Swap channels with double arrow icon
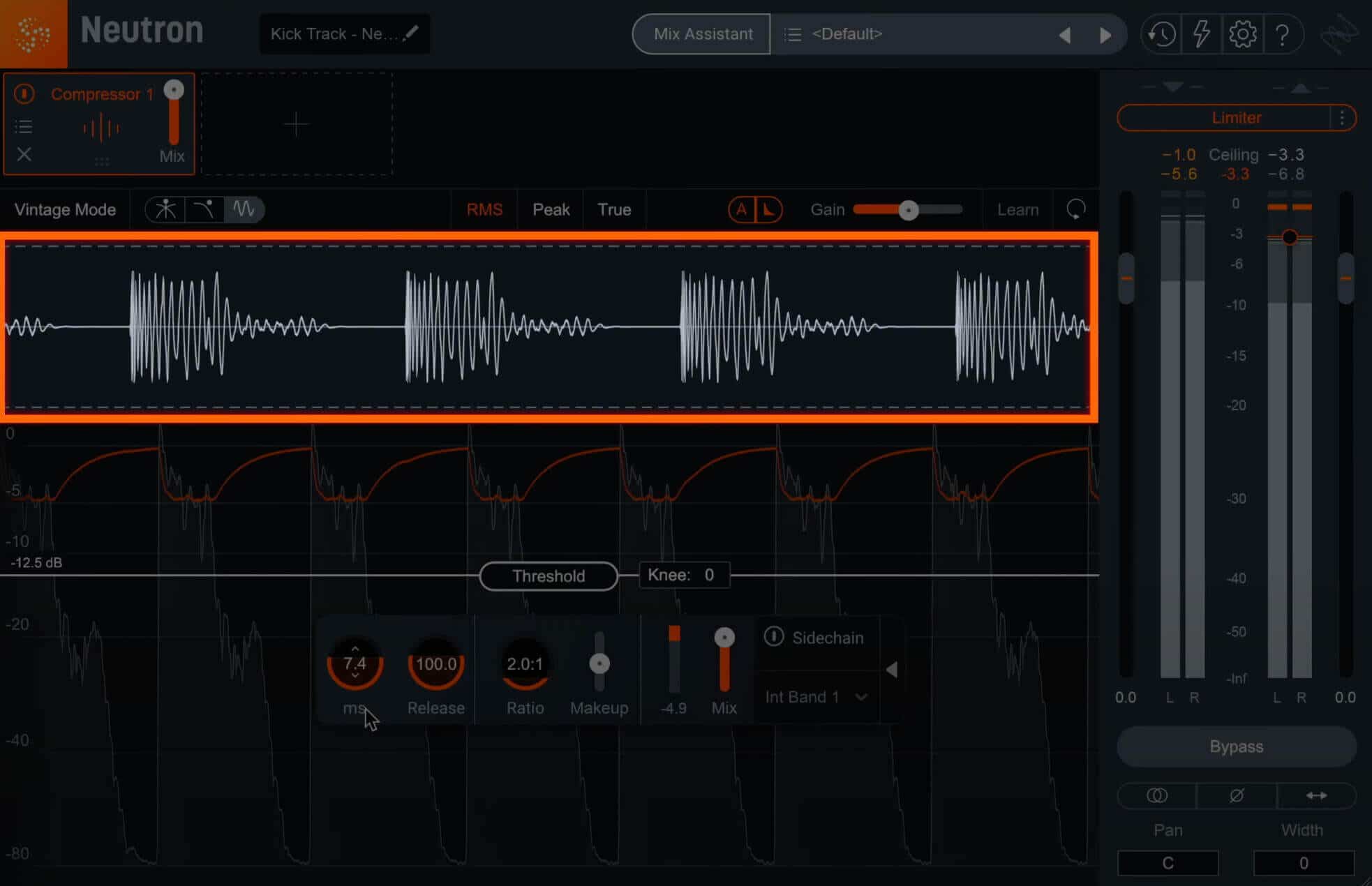This screenshot has width=1372, height=886. pyautogui.click(x=1316, y=795)
